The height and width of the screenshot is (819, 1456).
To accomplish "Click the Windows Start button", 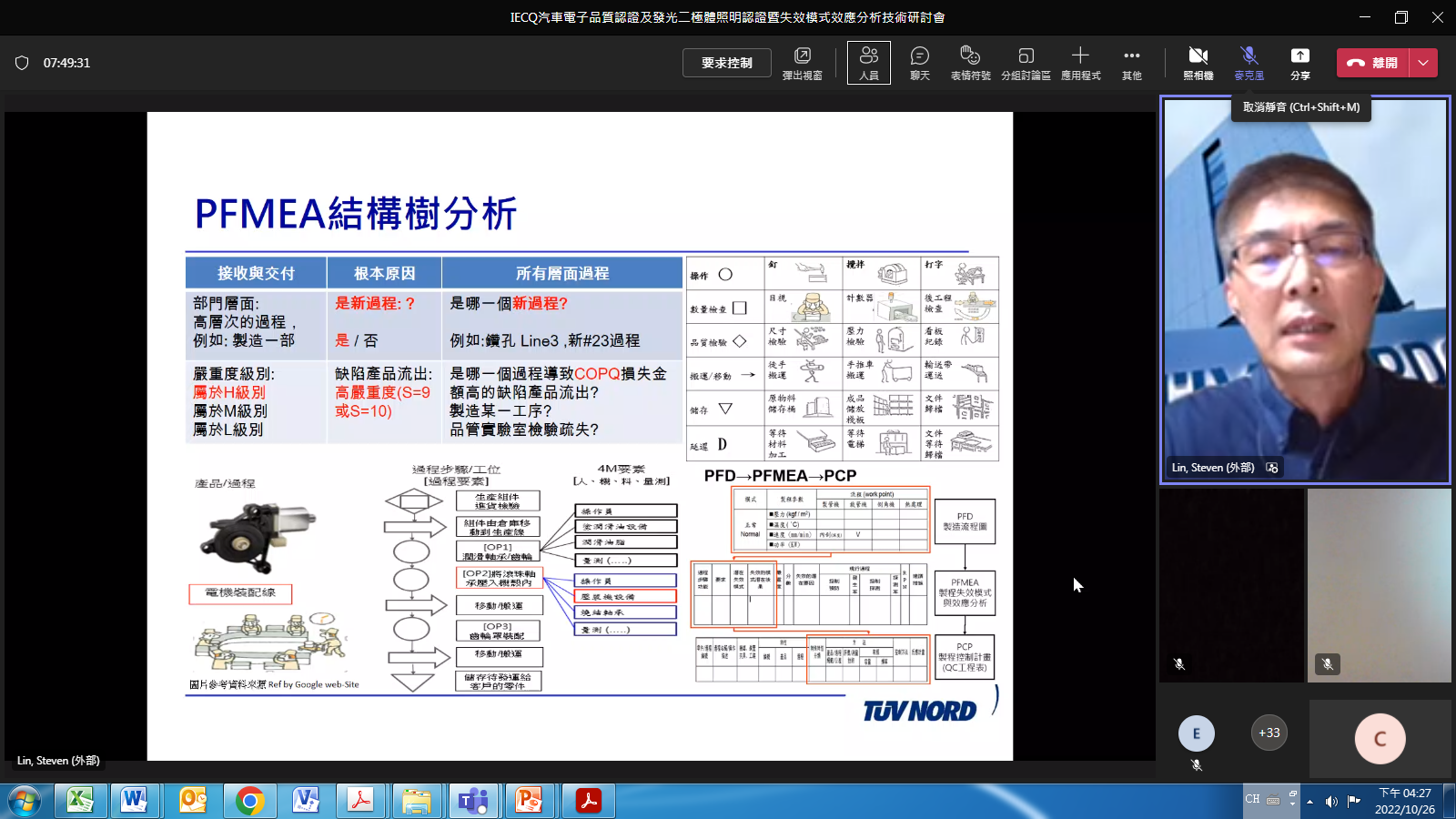I will click(x=24, y=801).
